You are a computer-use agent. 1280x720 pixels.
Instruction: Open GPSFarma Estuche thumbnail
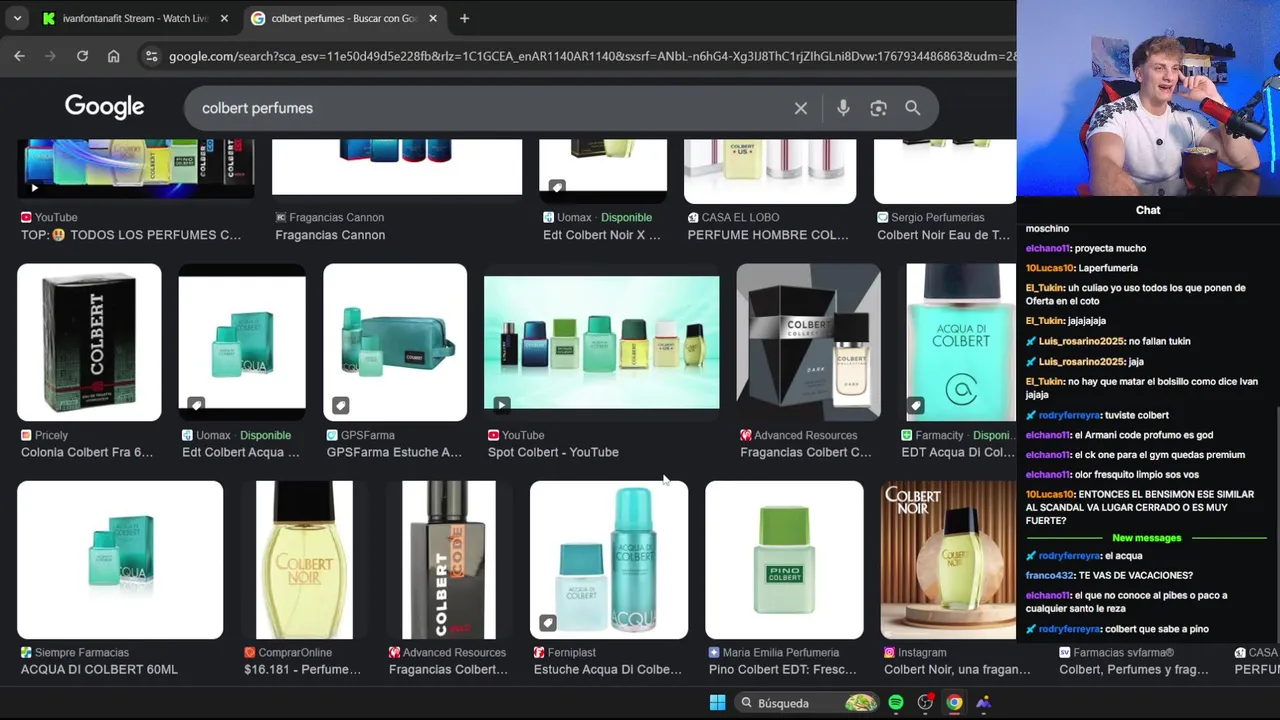pyautogui.click(x=395, y=342)
